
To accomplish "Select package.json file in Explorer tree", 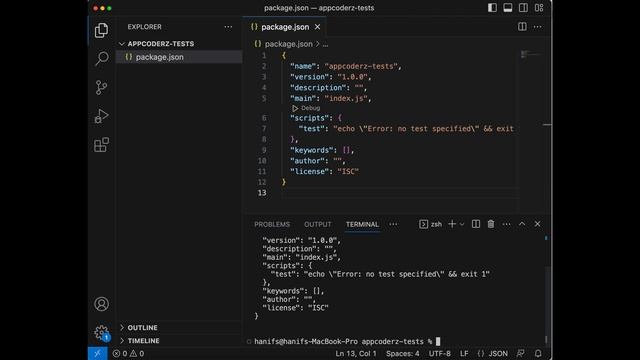I will 179,57.
